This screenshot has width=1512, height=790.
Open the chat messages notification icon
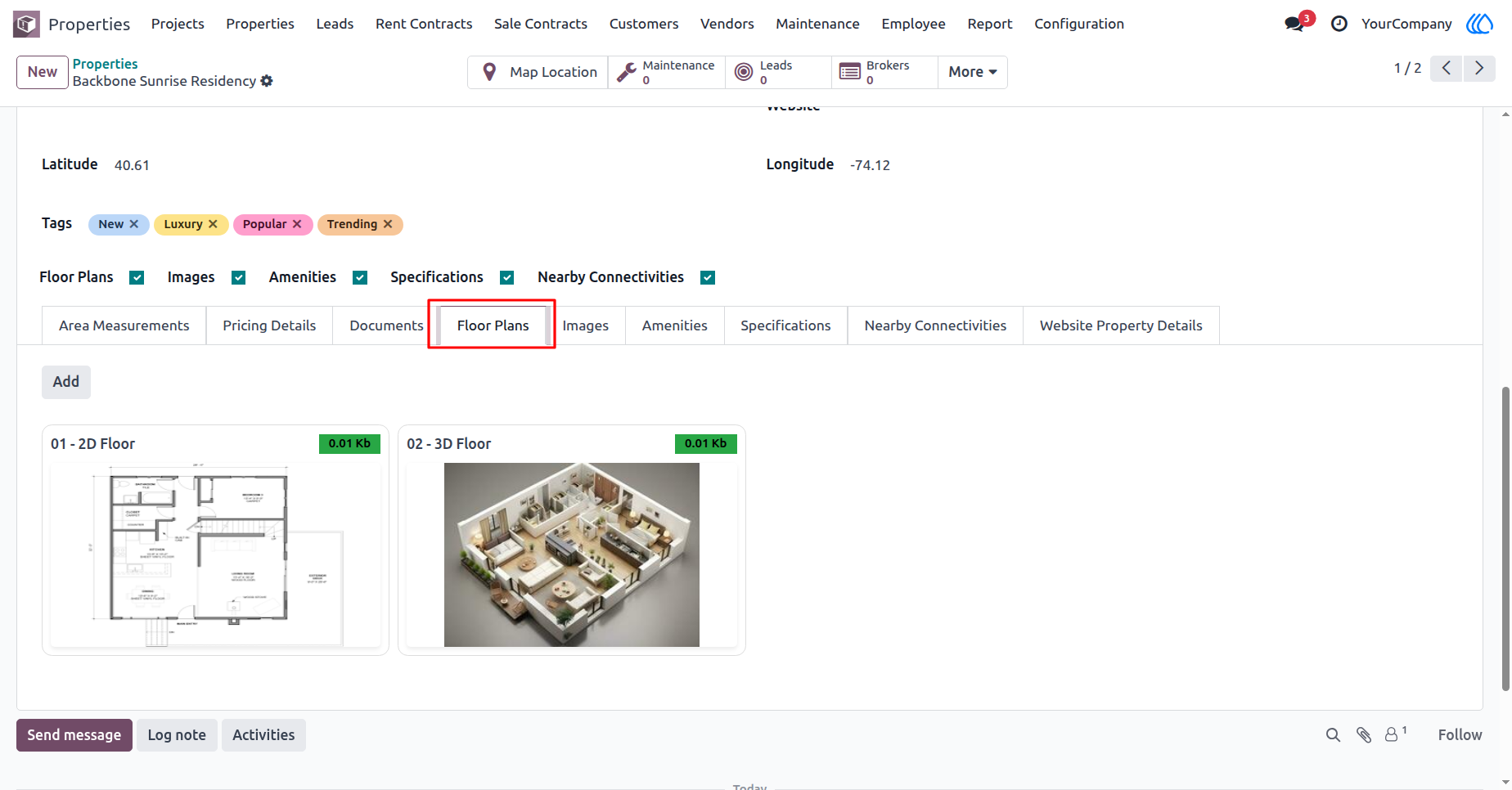(1294, 24)
